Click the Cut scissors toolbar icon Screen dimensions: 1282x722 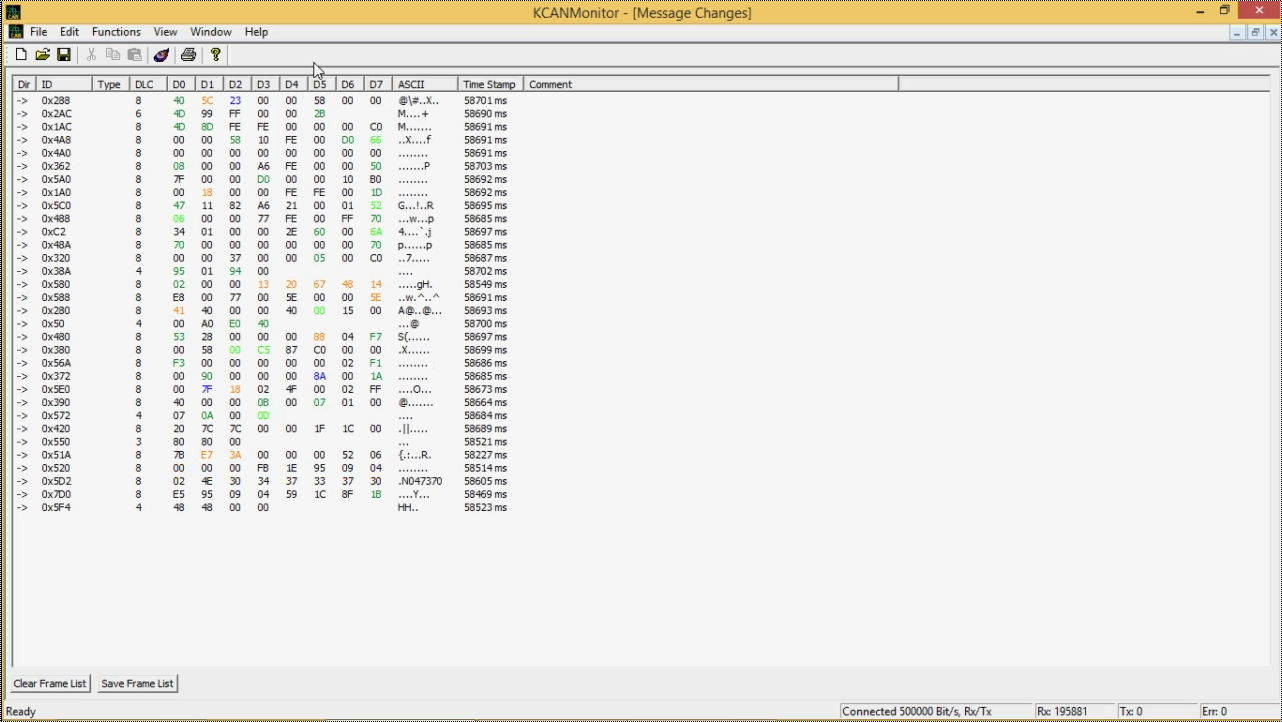pos(91,55)
